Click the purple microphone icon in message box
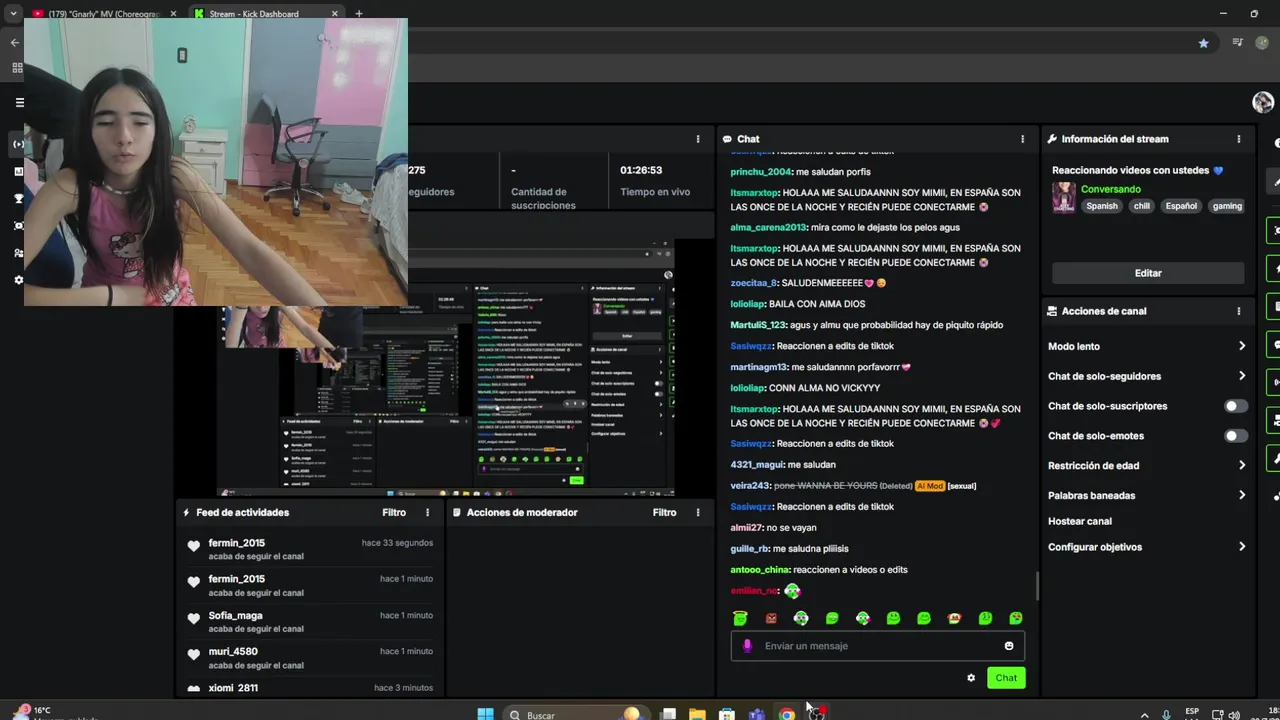This screenshot has width=1280, height=720. [747, 646]
